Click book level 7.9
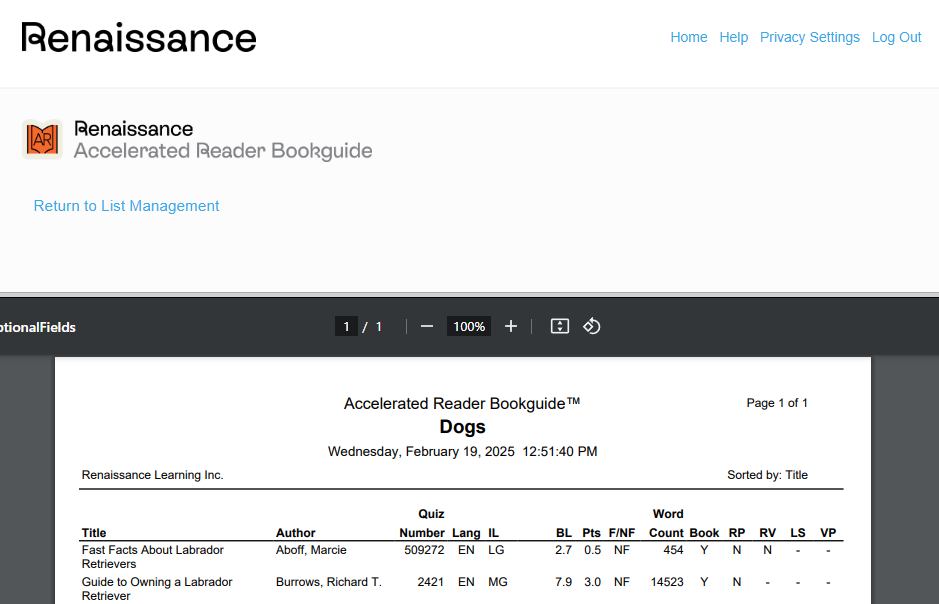Screen dimensions: 939x604 click(563, 582)
